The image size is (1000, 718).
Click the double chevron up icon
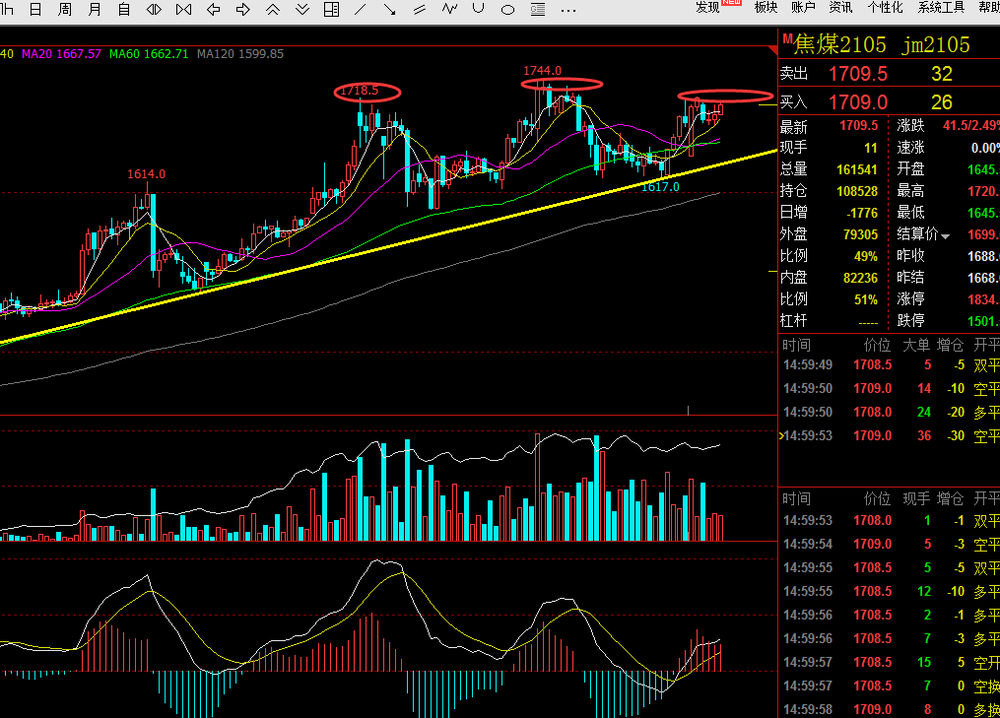click(x=273, y=10)
